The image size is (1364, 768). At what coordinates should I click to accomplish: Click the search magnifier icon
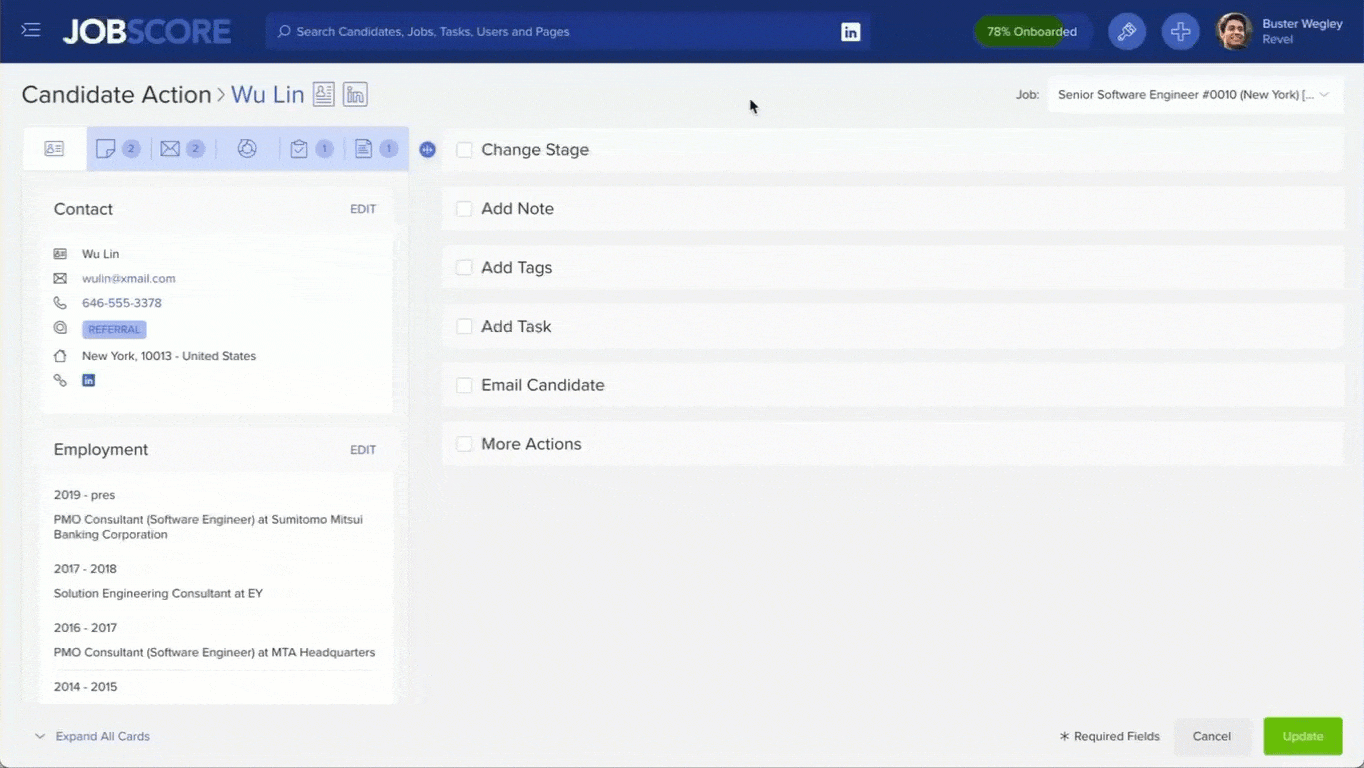click(284, 32)
